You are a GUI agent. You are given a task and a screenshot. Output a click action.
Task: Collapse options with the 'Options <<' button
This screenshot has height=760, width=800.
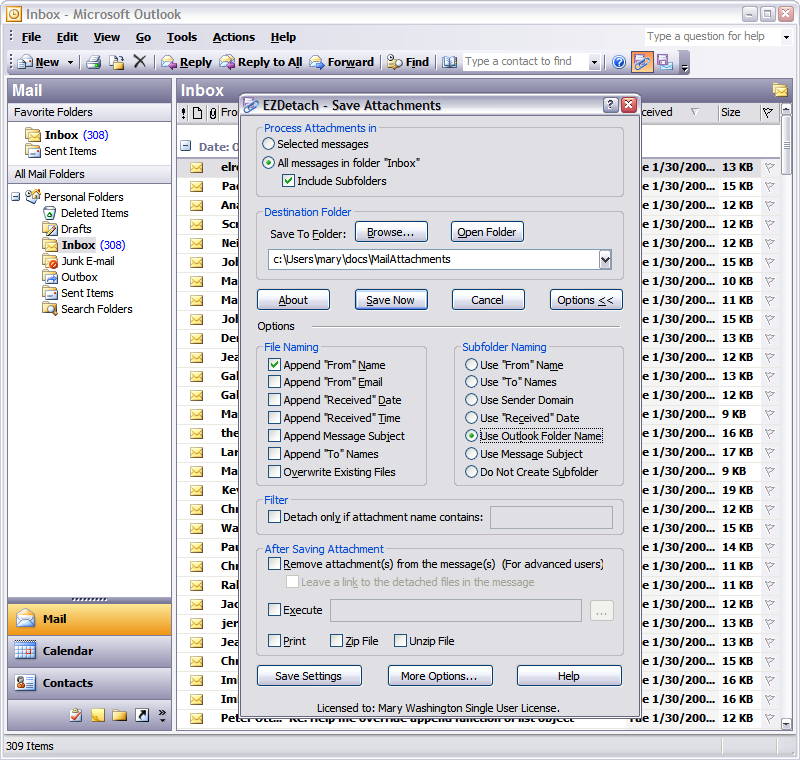pyautogui.click(x=586, y=300)
